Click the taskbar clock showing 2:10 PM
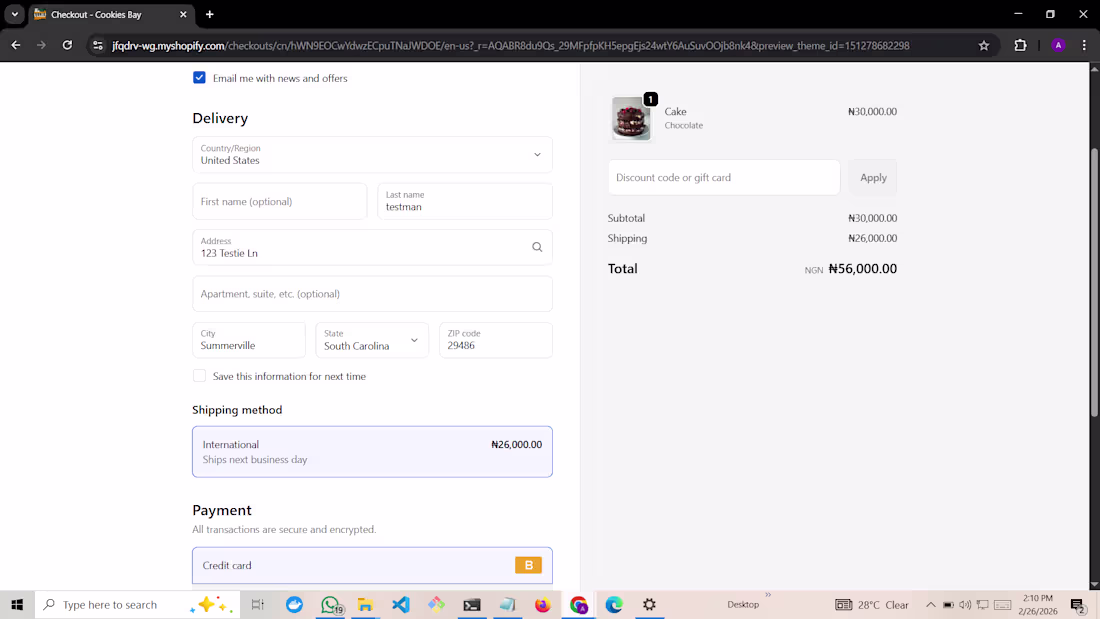1100x619 pixels. (x=1038, y=604)
